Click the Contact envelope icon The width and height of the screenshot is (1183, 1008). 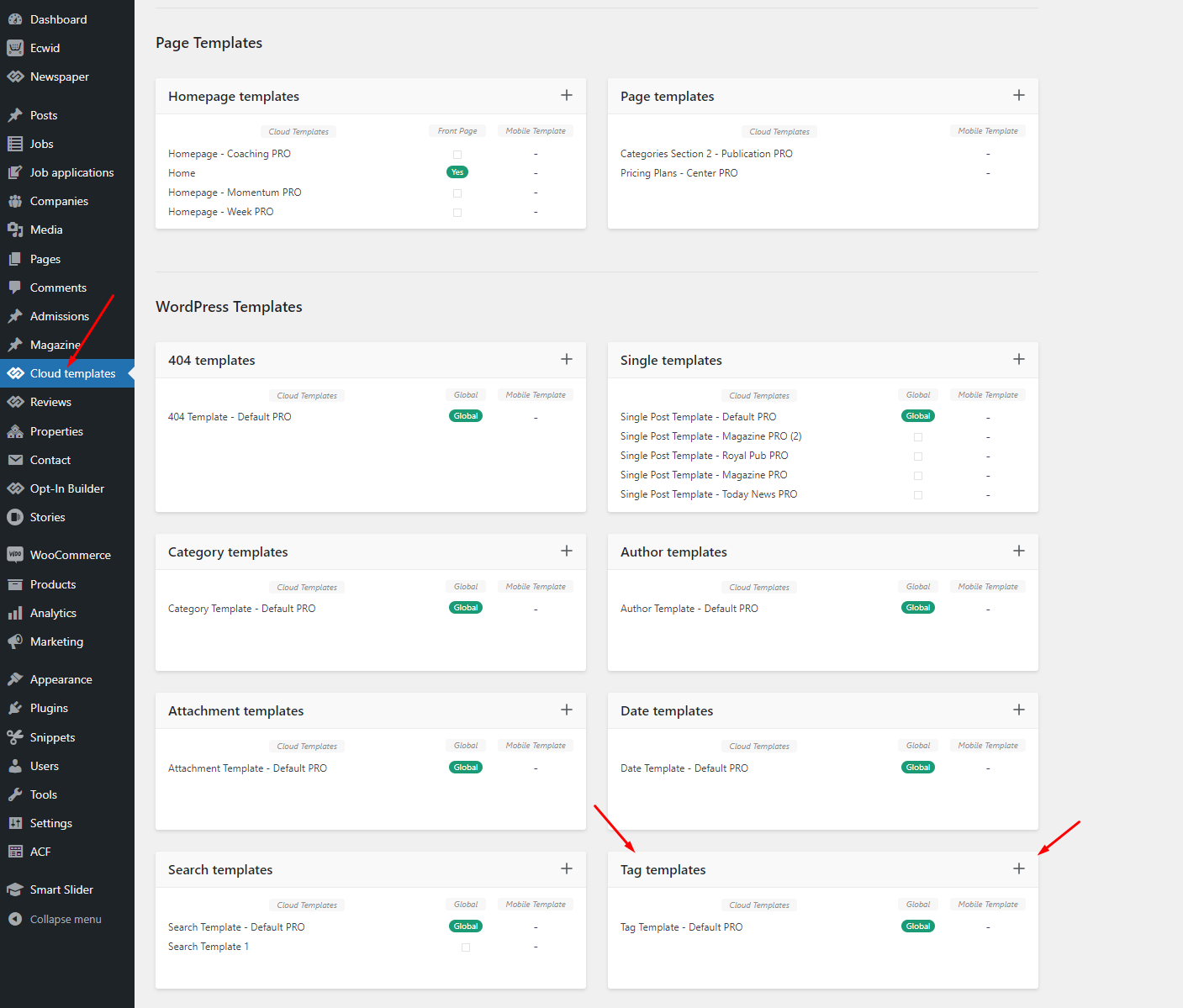(15, 460)
